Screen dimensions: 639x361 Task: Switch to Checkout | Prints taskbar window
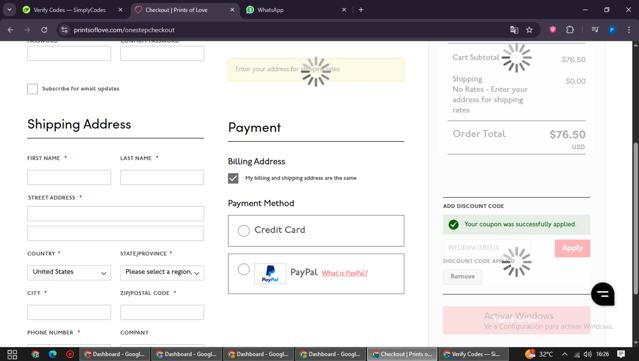pos(402,354)
